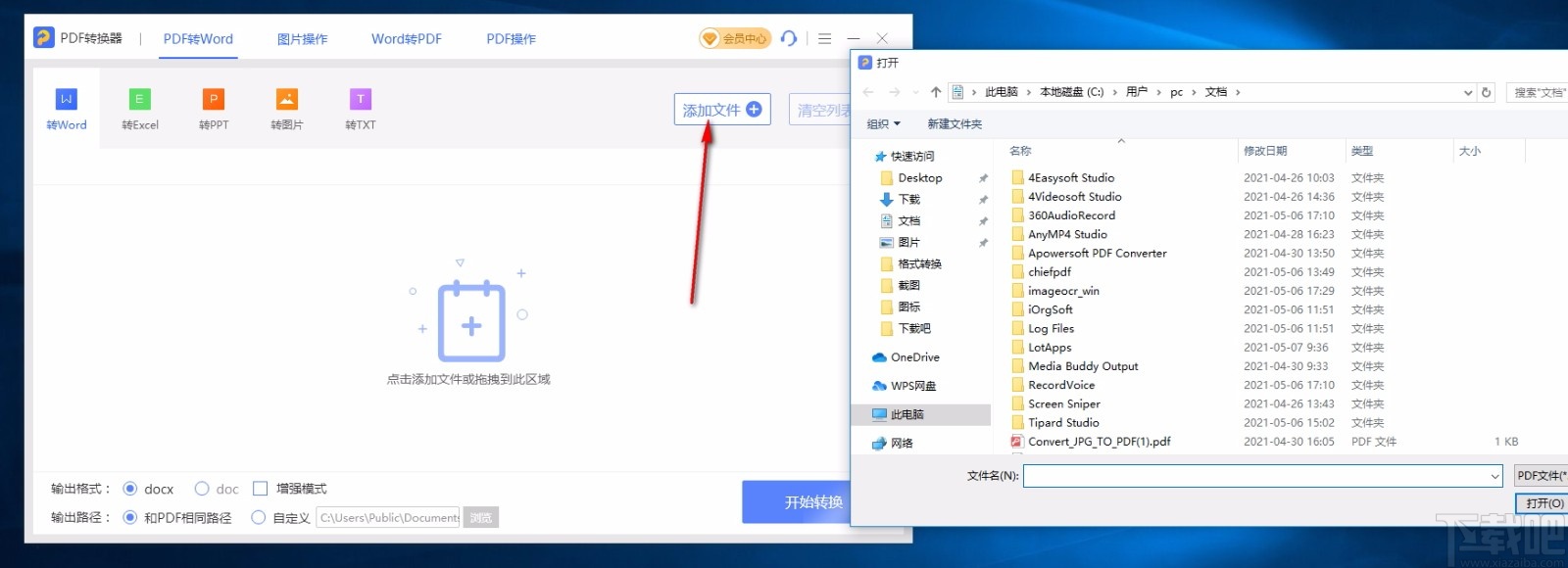Select the 转PPT conversion icon
Screen dimensions: 1568x568
(213, 109)
